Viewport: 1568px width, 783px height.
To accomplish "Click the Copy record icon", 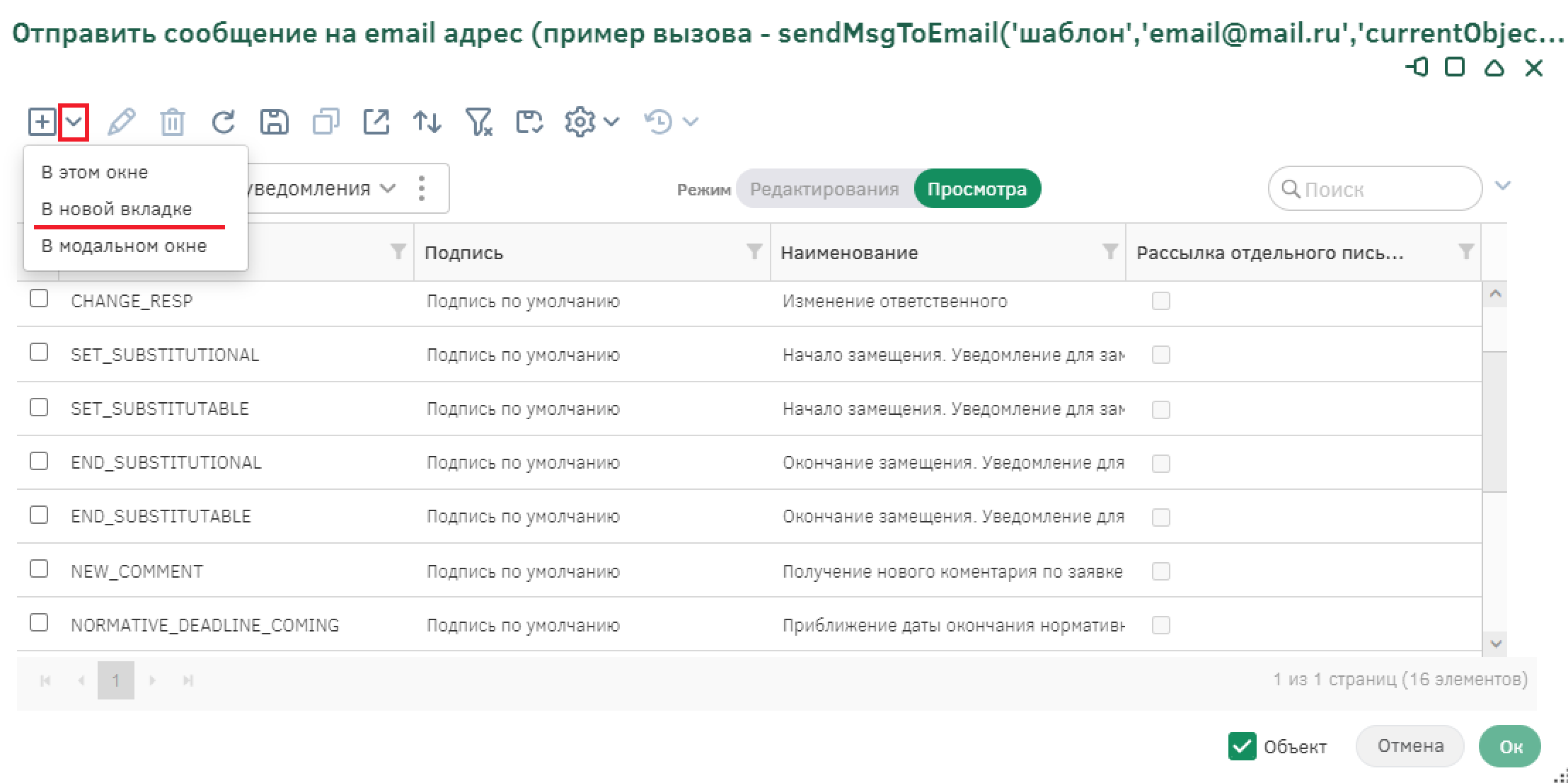I will pos(325,122).
